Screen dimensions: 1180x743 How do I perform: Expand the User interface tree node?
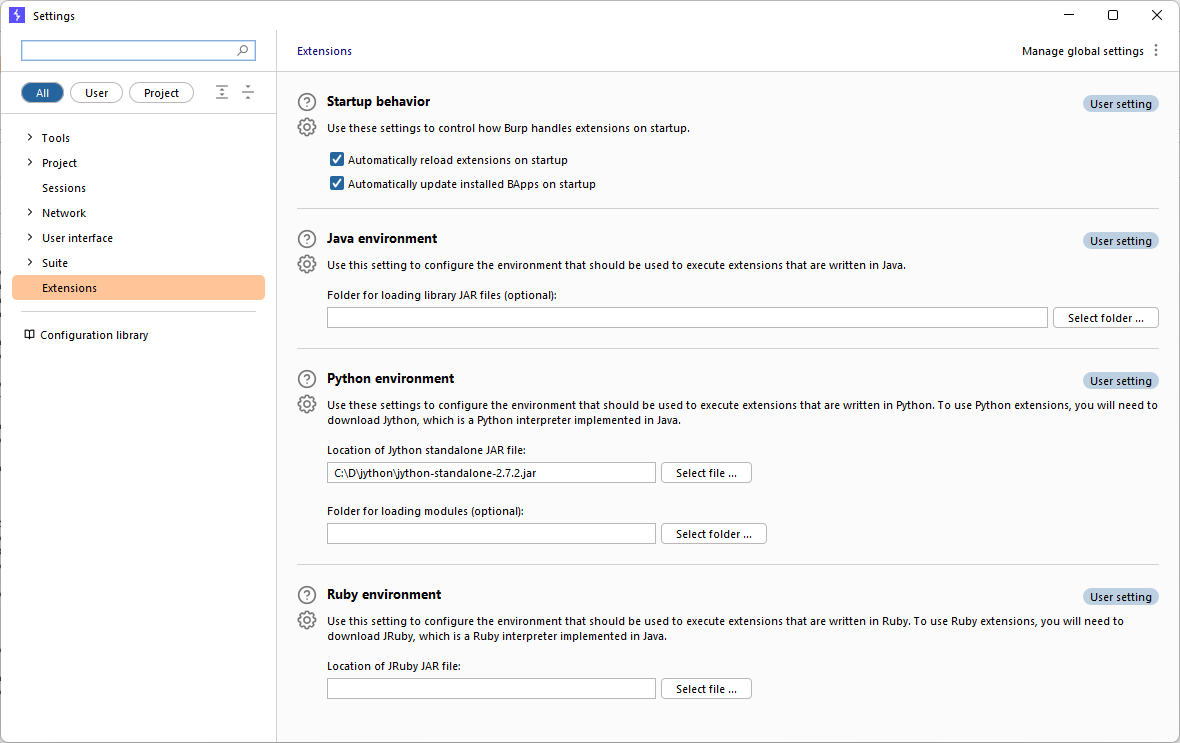pyautogui.click(x=29, y=237)
